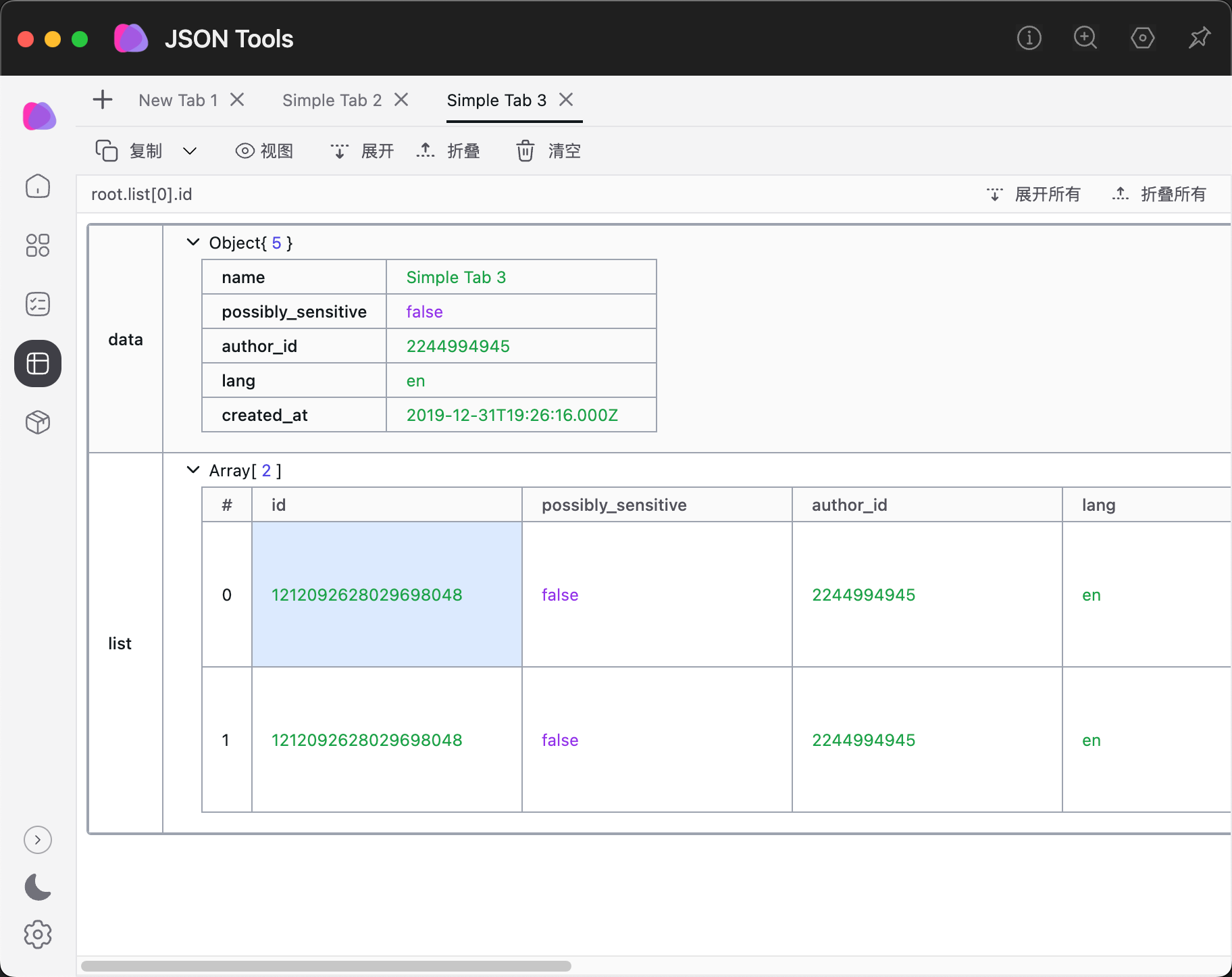Expand the sidebar with the arrow circle
This screenshot has height=977, width=1232.
point(38,840)
